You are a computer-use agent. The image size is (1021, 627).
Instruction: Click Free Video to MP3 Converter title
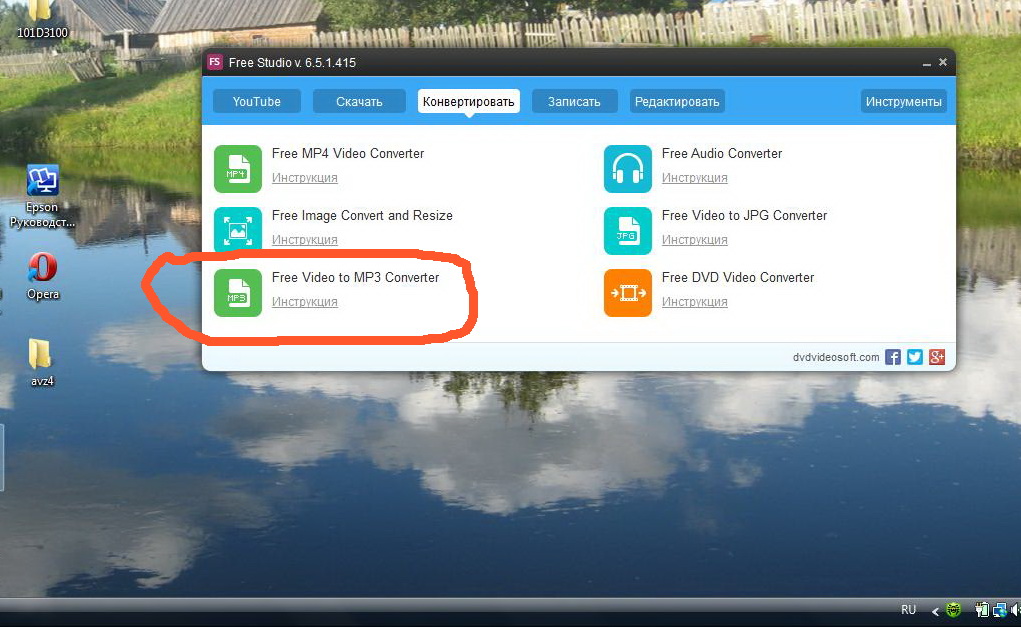pos(356,277)
